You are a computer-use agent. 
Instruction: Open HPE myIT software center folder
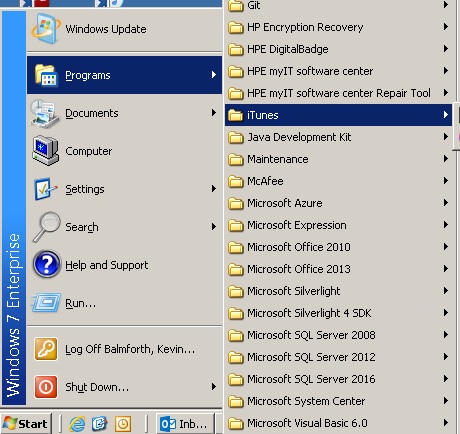click(x=338, y=71)
